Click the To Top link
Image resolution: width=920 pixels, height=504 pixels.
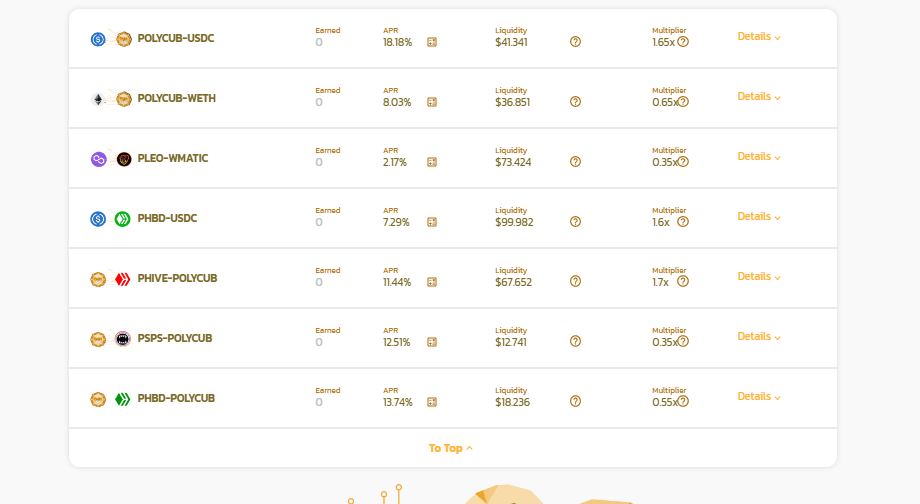(x=451, y=448)
